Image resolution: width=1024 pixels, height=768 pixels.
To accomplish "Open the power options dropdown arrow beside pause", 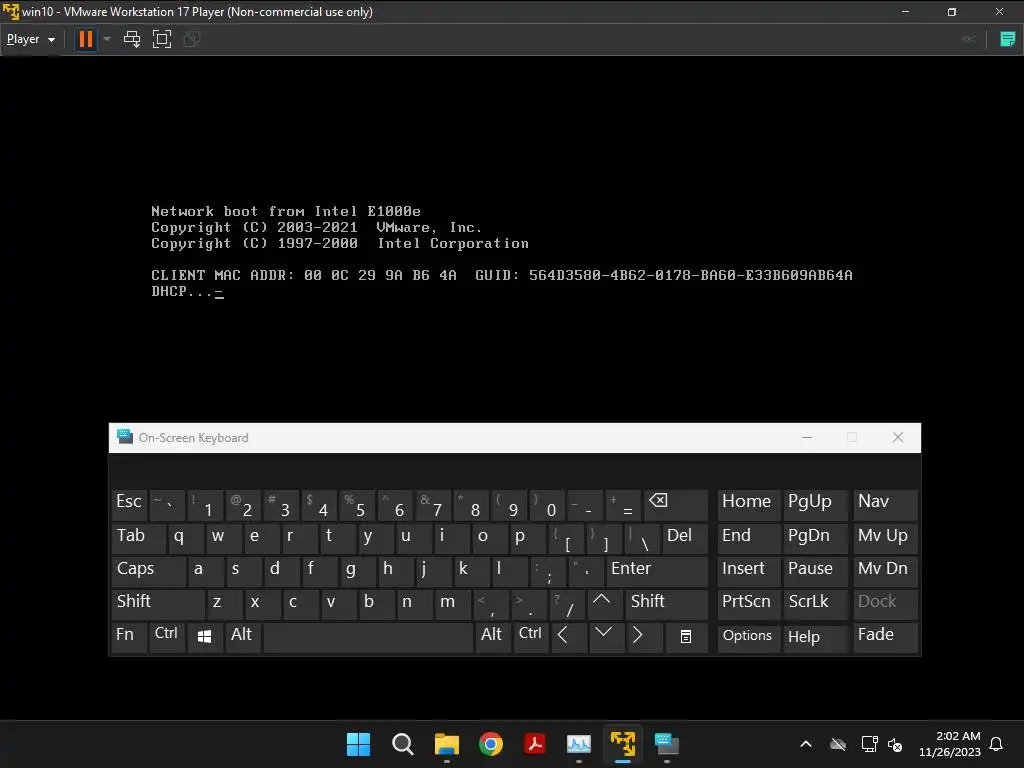I will coord(107,39).
